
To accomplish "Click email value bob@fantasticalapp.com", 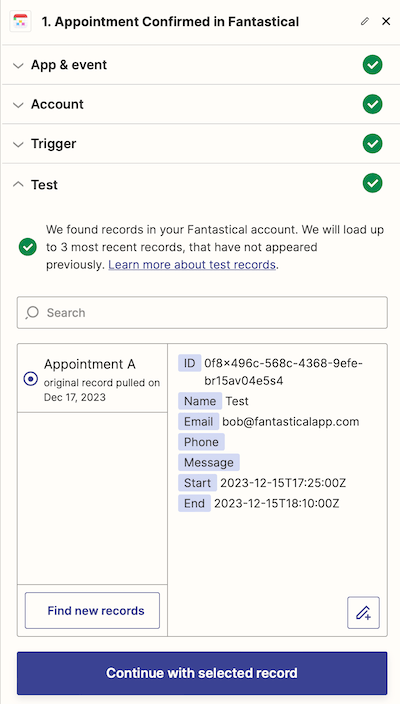I will (x=291, y=422).
